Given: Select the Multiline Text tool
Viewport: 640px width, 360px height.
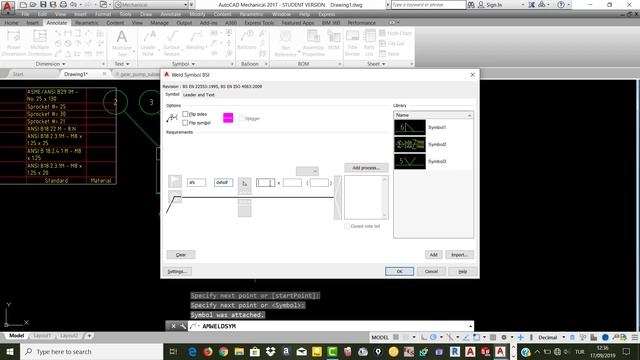Looking at the screenshot, I should (122, 43).
